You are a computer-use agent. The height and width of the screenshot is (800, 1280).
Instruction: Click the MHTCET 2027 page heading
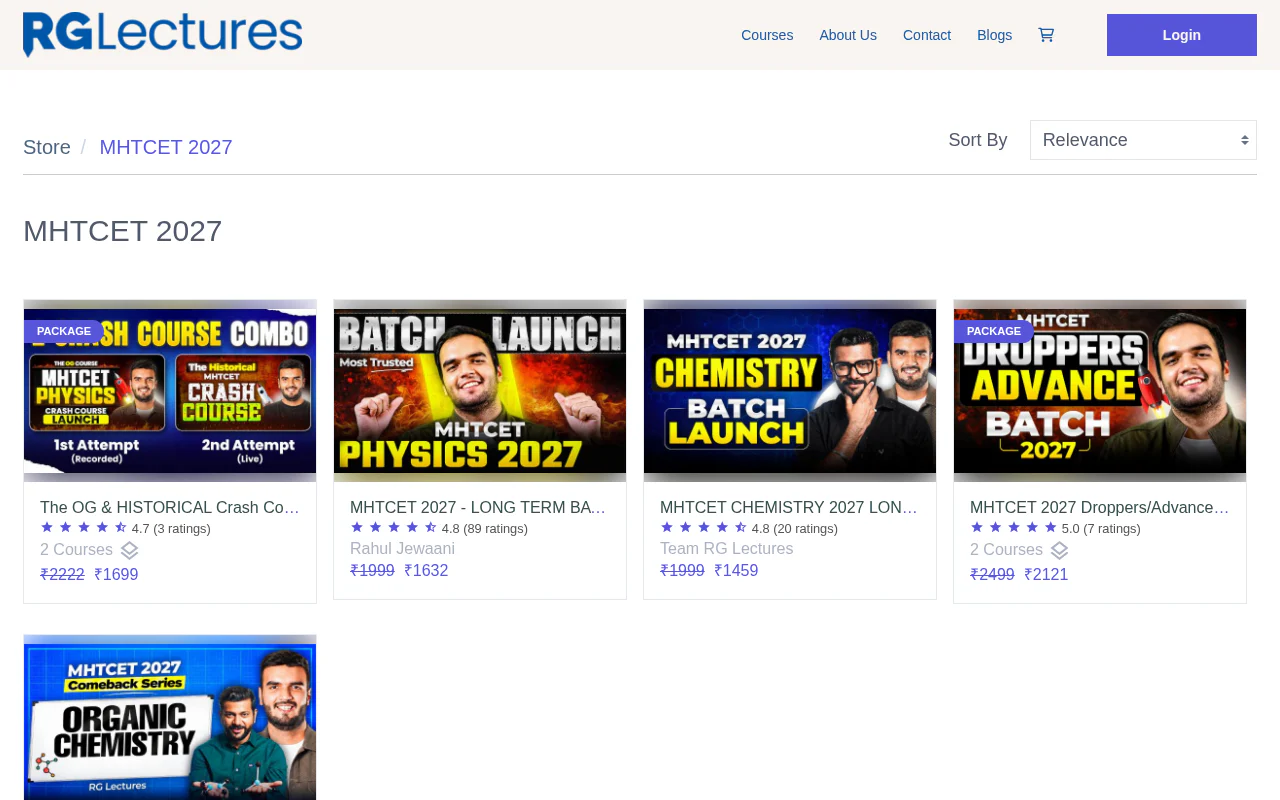pyautogui.click(x=122, y=231)
